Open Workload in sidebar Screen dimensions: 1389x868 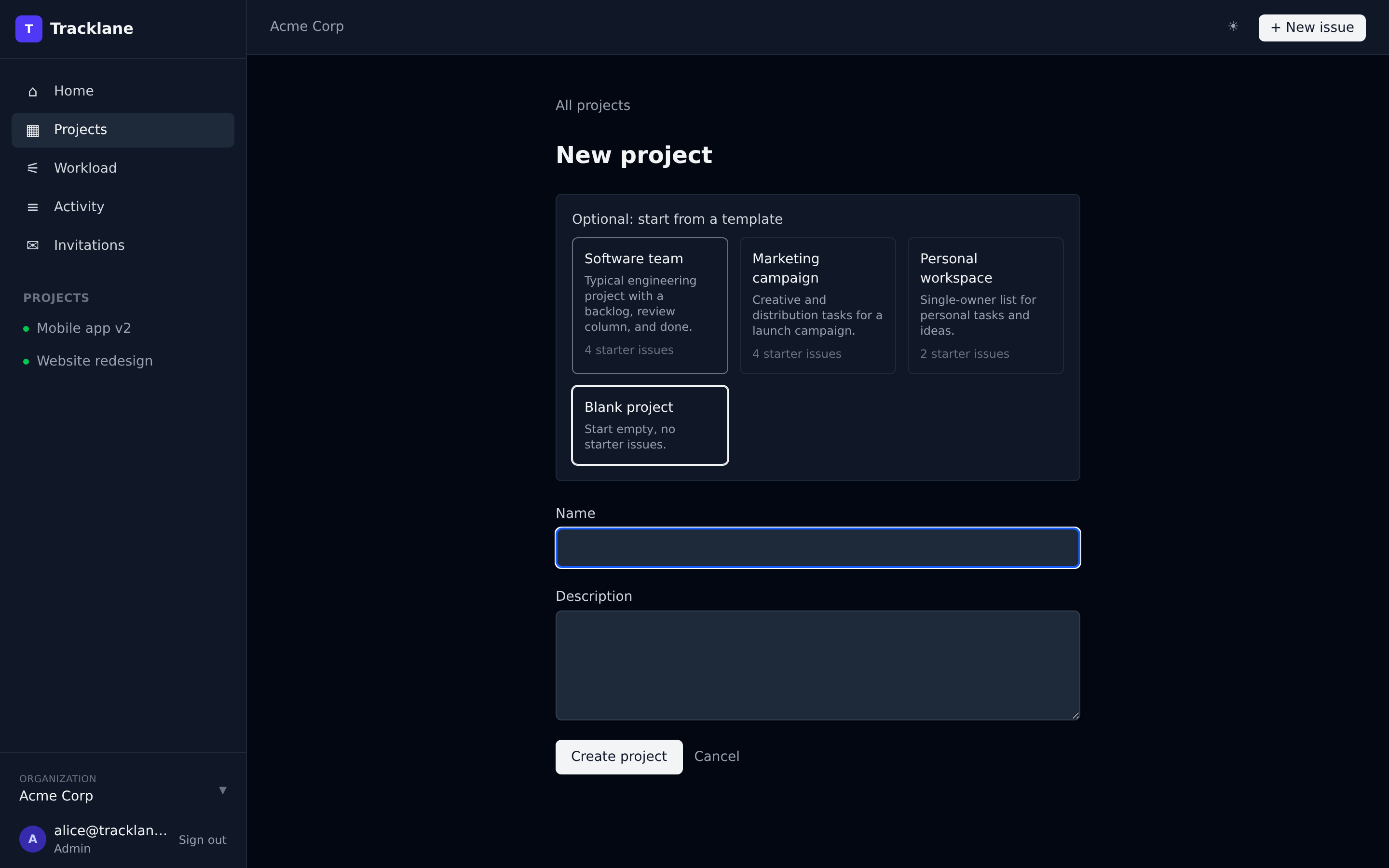pos(123,168)
